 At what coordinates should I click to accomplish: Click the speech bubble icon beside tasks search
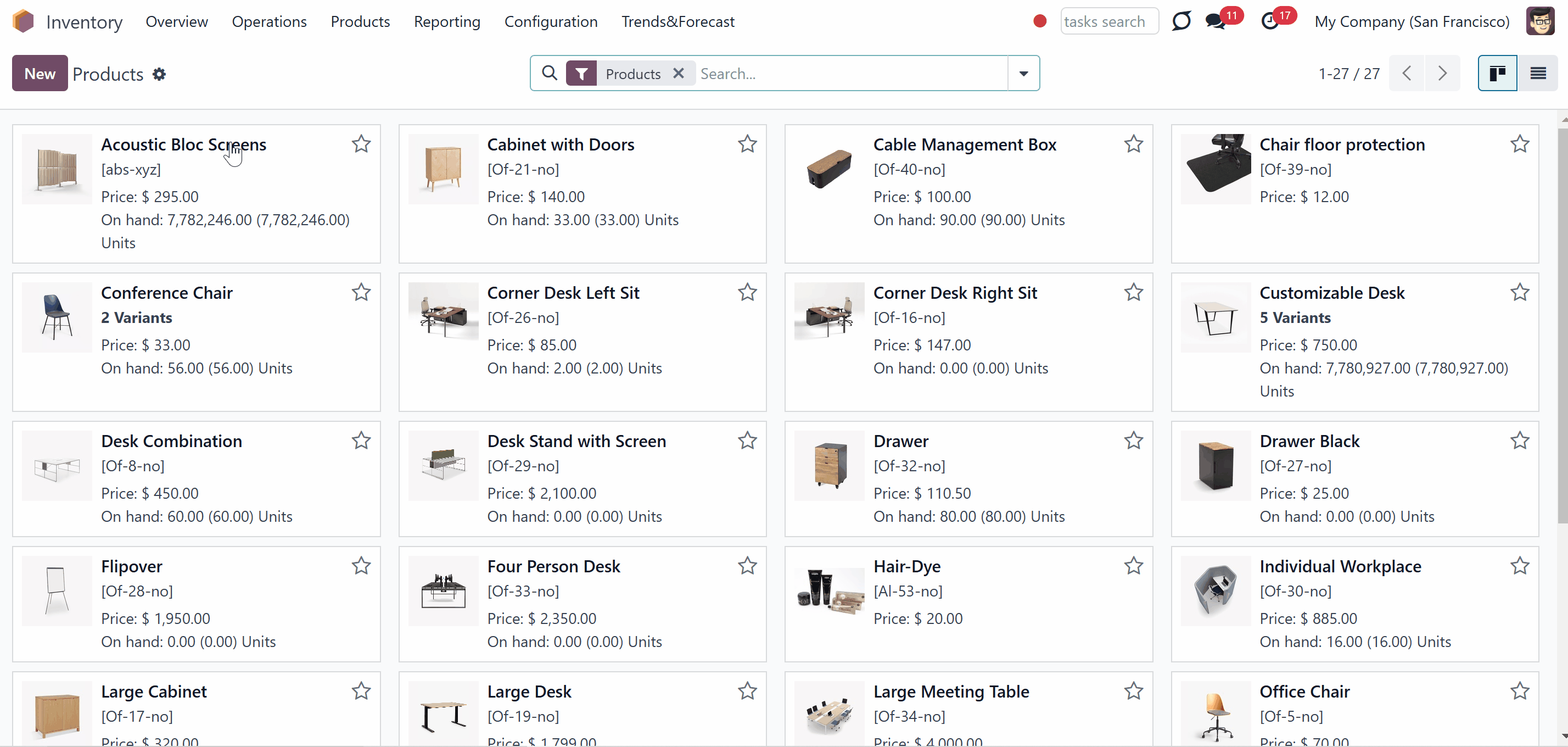[1181, 21]
